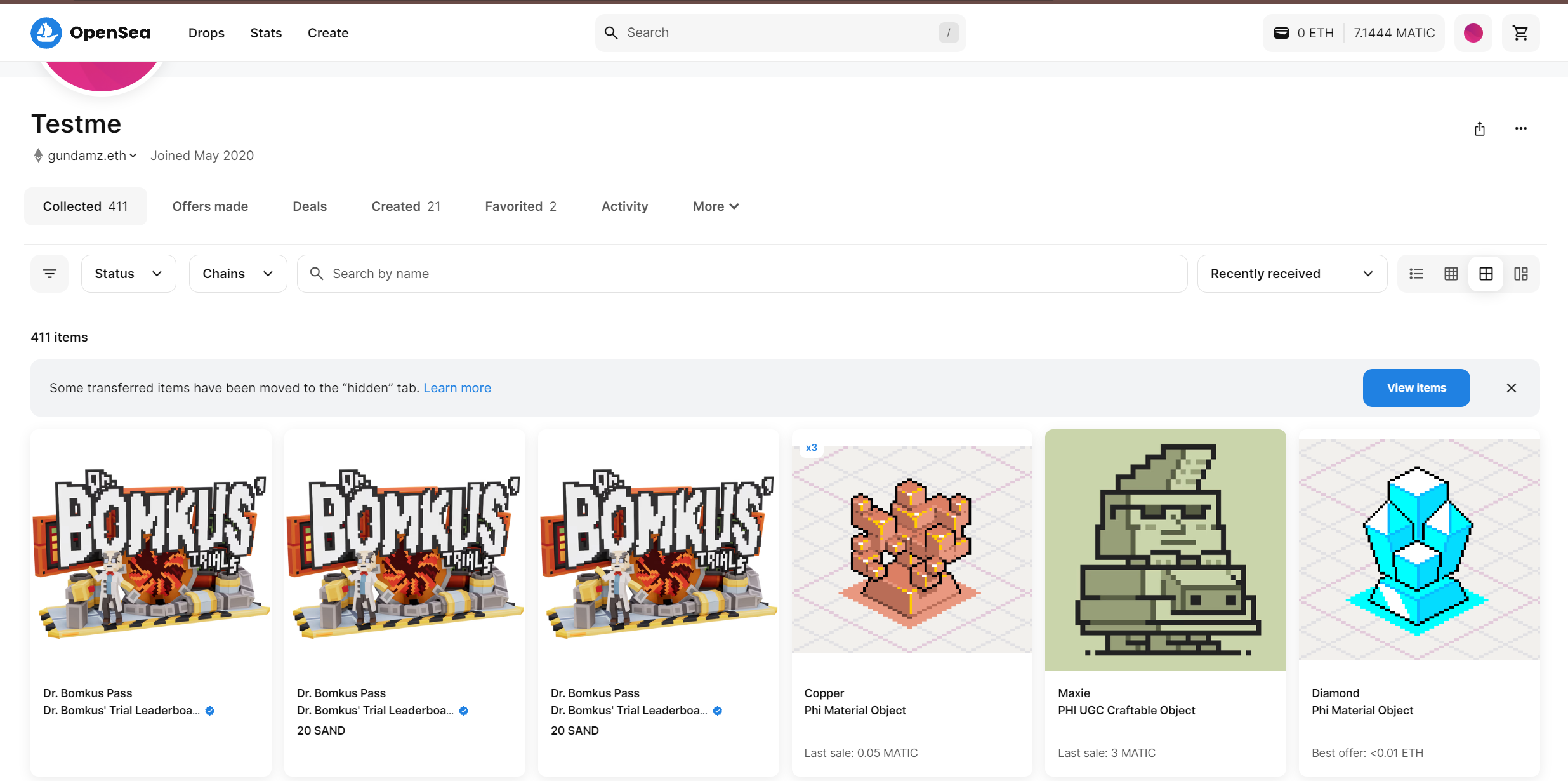The height and width of the screenshot is (781, 1568).
Task: Open the filter sidebar icon
Action: [x=49, y=274]
